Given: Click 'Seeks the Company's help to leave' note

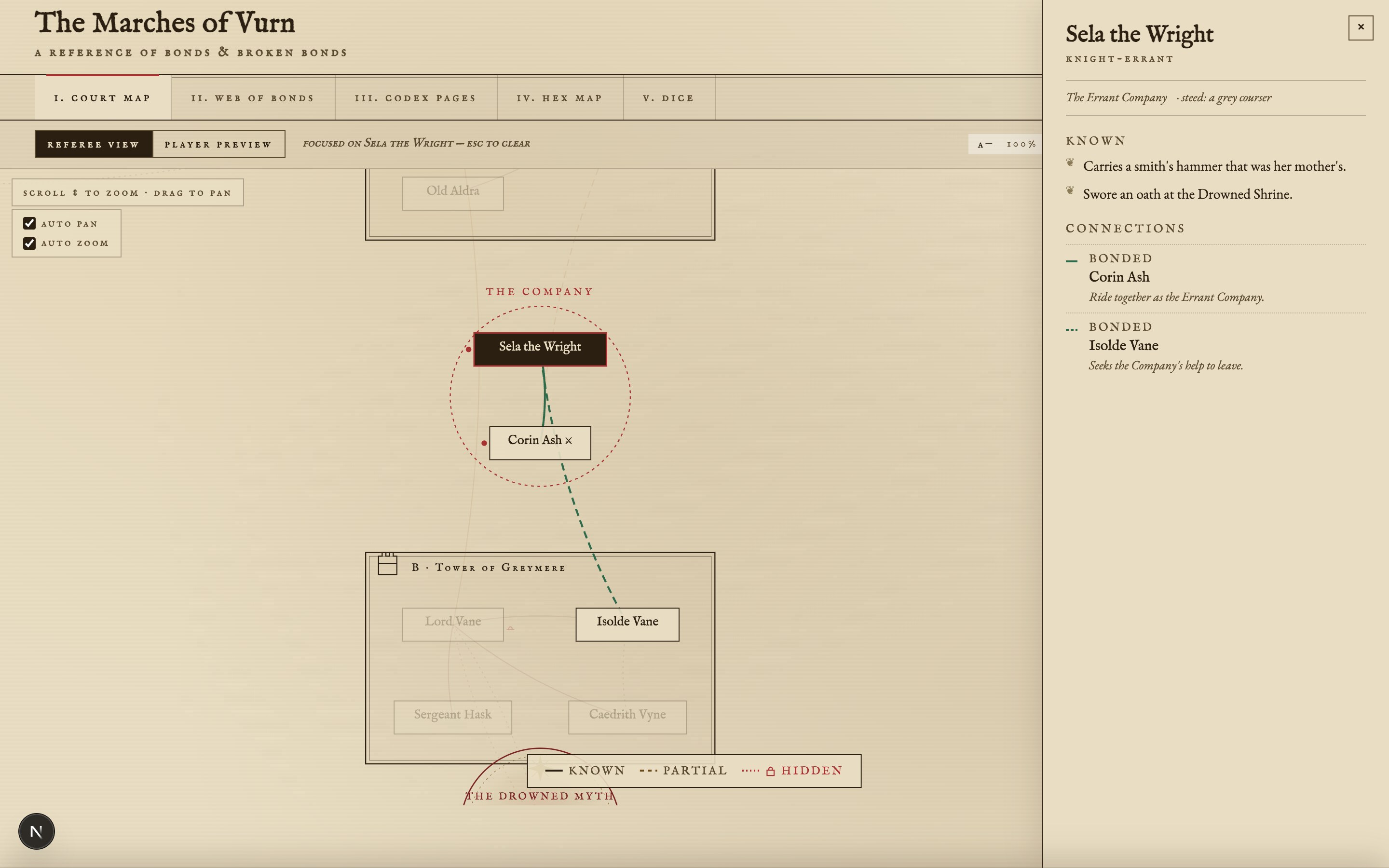Looking at the screenshot, I should point(1166,366).
